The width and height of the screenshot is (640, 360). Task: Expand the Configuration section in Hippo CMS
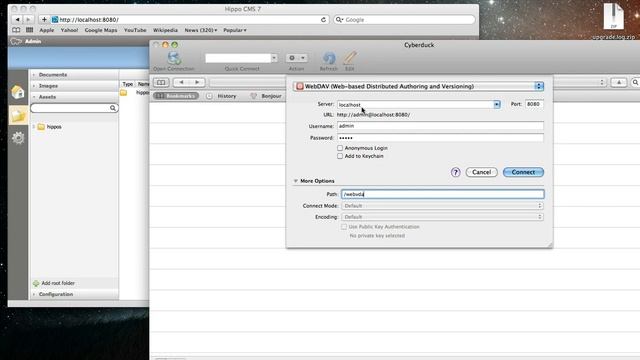point(75,294)
